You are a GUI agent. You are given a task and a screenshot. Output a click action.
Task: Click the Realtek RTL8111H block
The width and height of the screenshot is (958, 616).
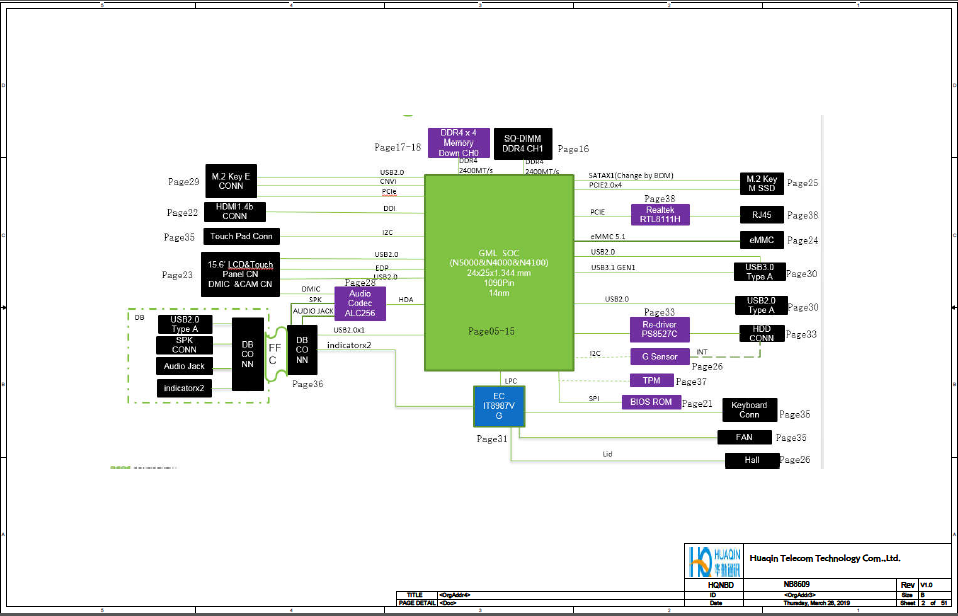point(660,214)
